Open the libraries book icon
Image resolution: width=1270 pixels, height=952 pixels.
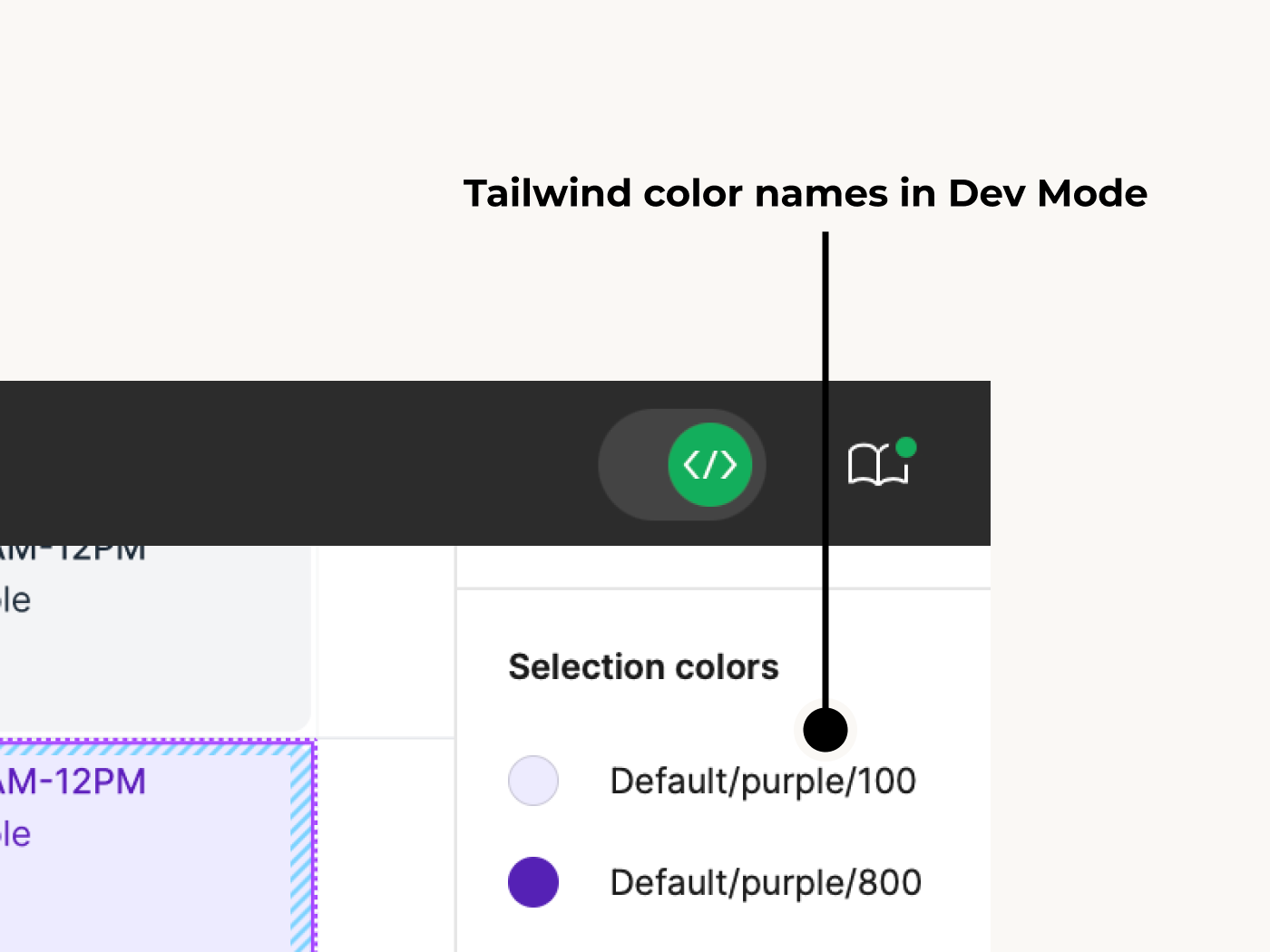pos(875,466)
